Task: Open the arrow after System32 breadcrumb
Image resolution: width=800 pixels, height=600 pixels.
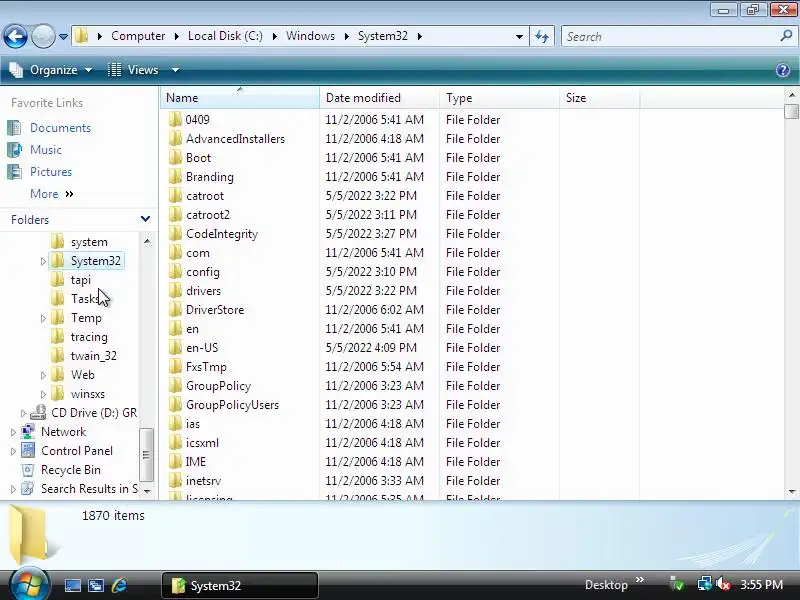Action: click(x=419, y=37)
